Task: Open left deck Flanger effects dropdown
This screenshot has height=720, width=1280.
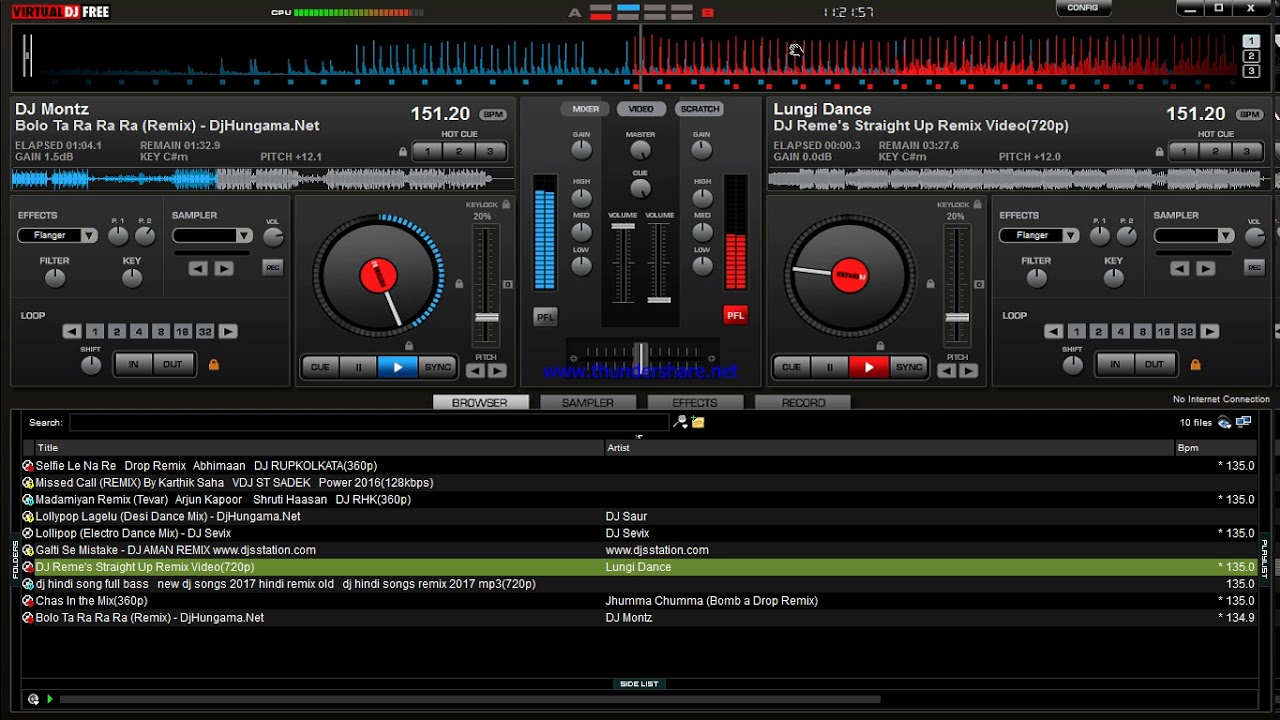Action: [x=89, y=236]
